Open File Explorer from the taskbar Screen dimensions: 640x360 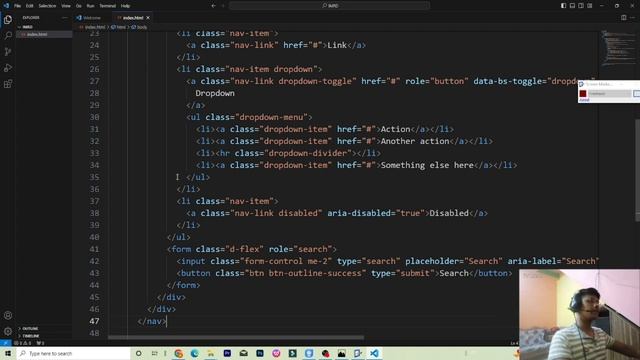pos(211,353)
